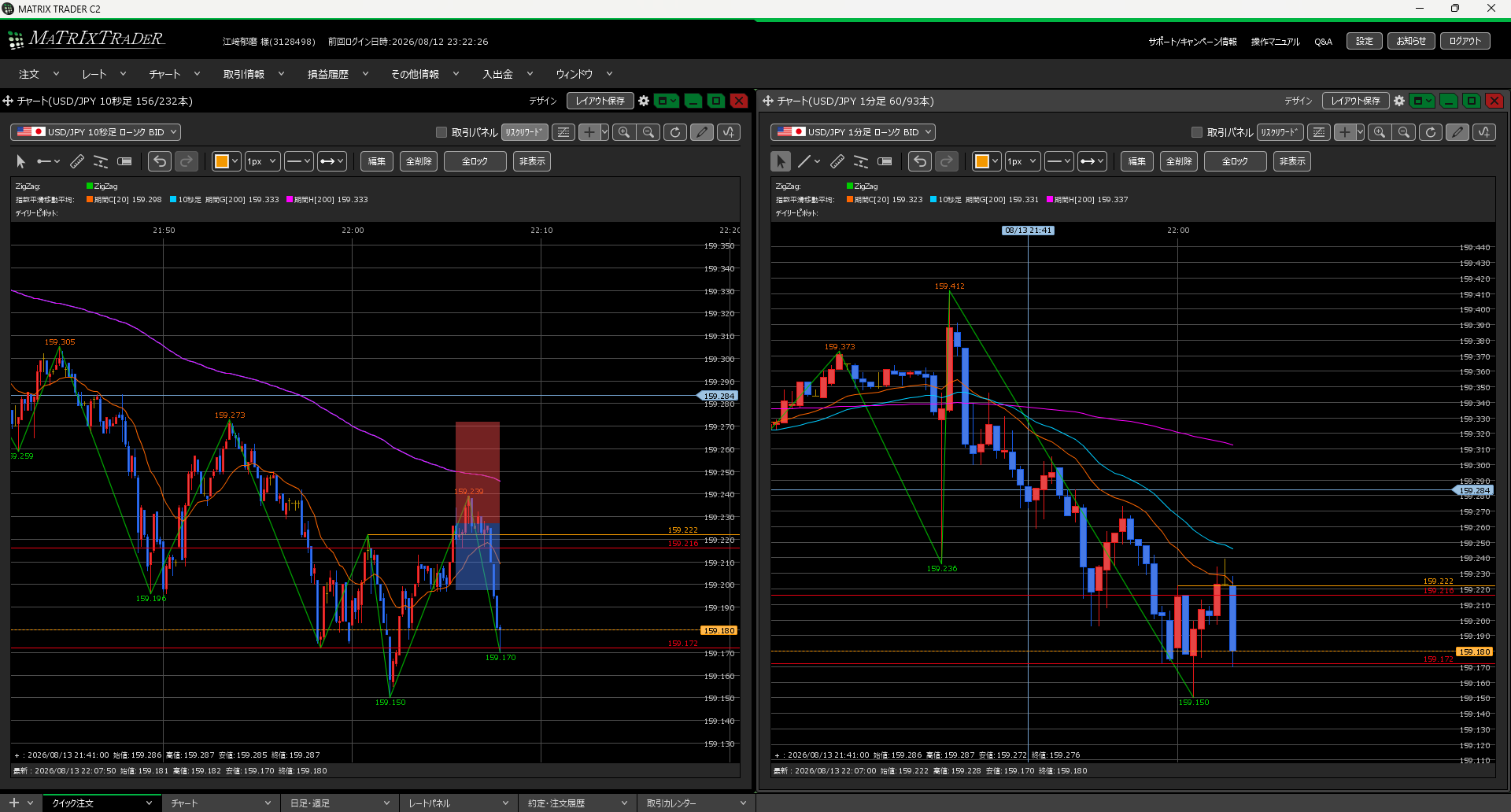Viewport: 1511px width, 812px height.
Task: Undo last drawing in 1-minute chart
Action: 920,161
